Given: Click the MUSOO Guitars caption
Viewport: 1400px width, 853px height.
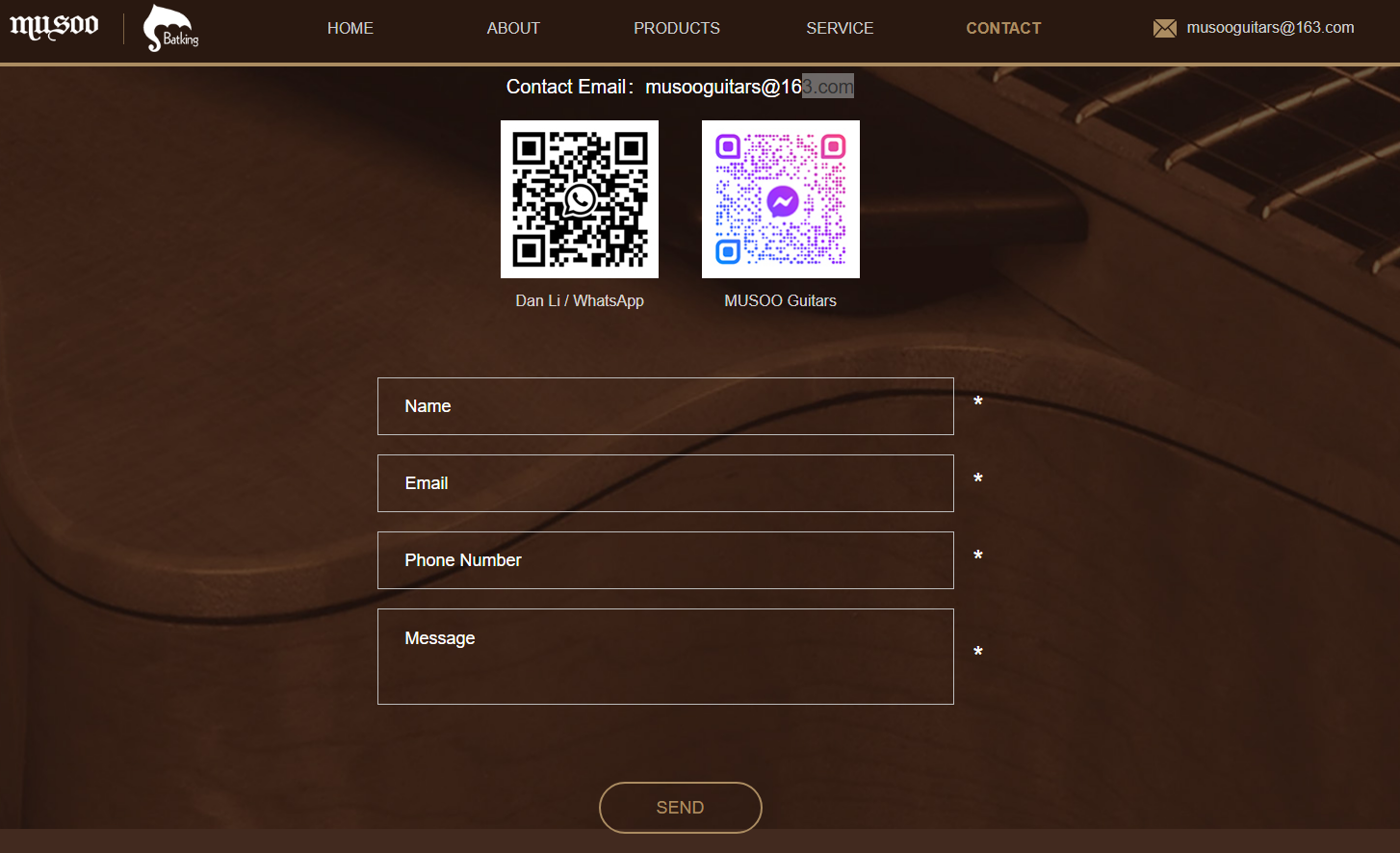Looking at the screenshot, I should (781, 300).
